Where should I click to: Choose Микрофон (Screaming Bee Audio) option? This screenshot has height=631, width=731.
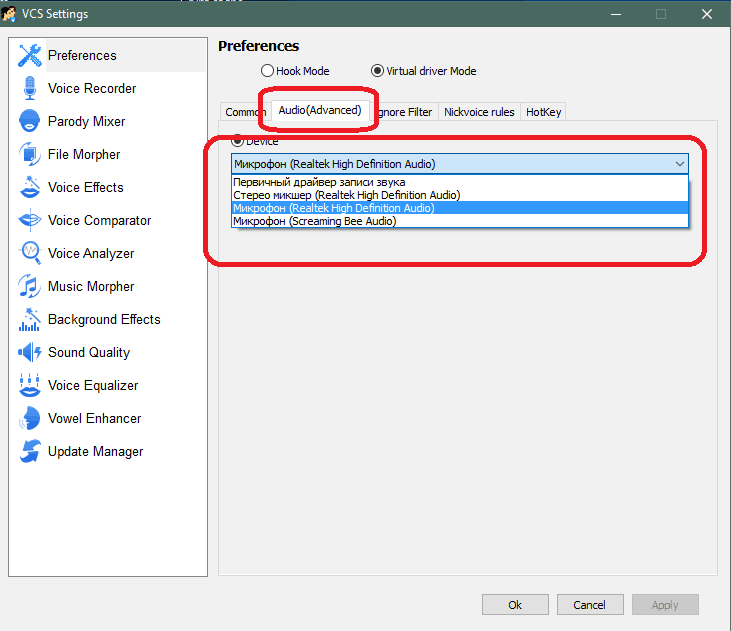tap(460, 221)
